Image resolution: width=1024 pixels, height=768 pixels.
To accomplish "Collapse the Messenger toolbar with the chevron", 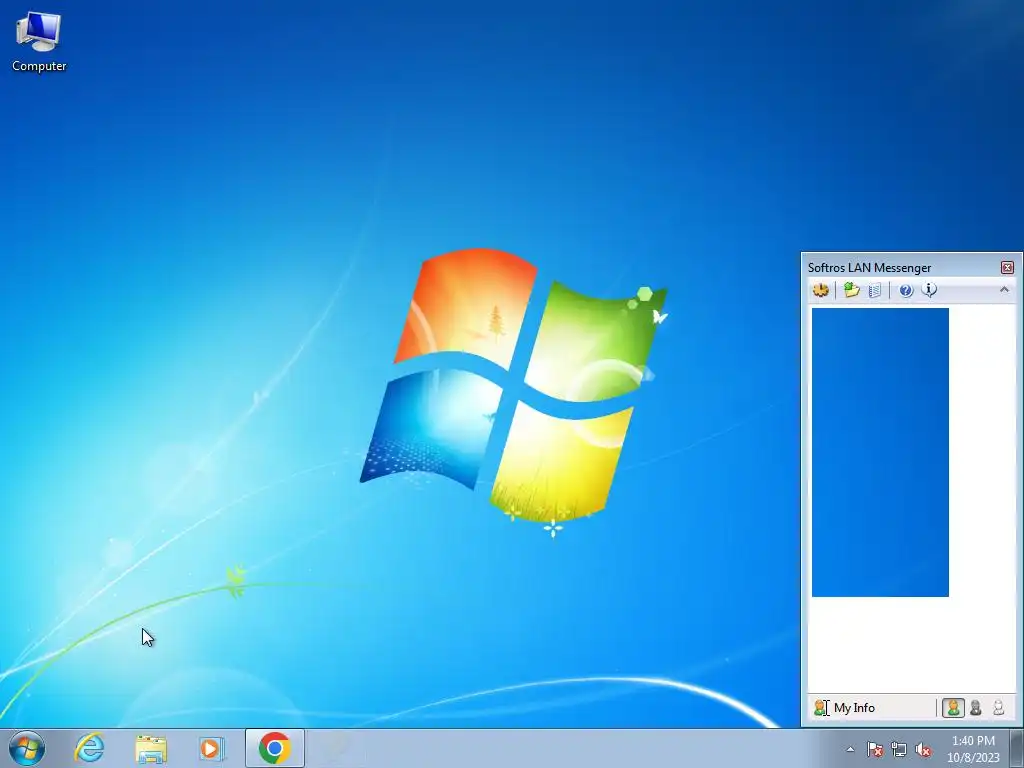I will pos(1004,289).
